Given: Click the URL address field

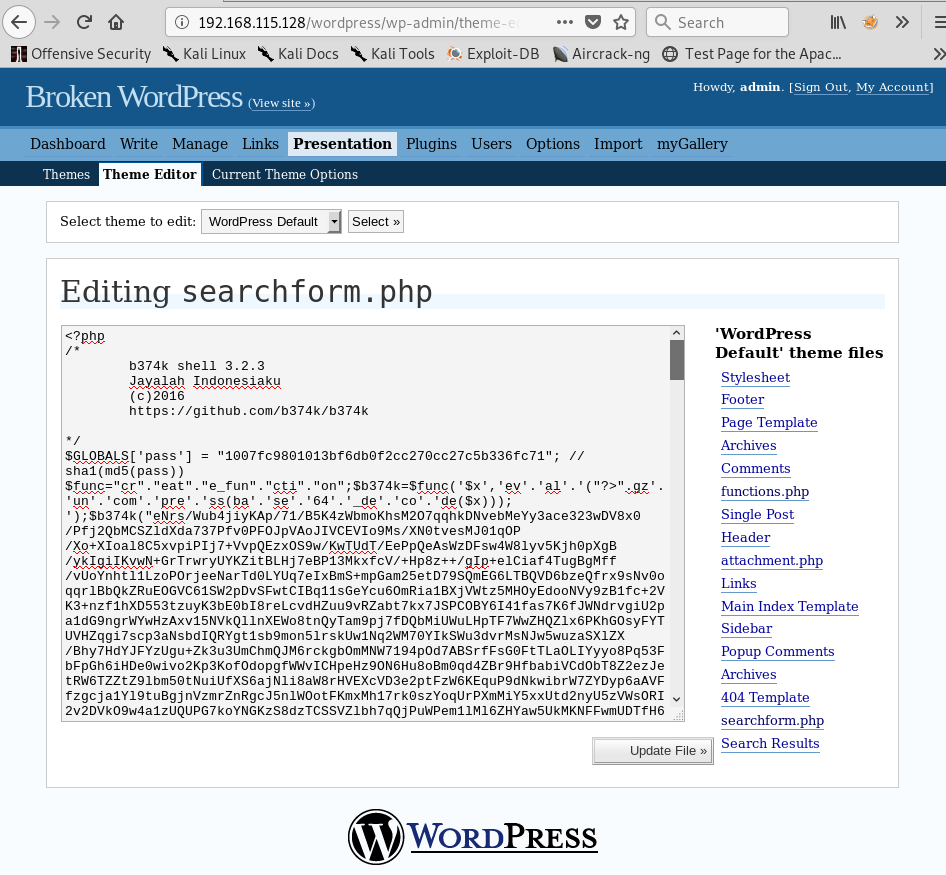Looking at the screenshot, I should pyautogui.click(x=360, y=22).
